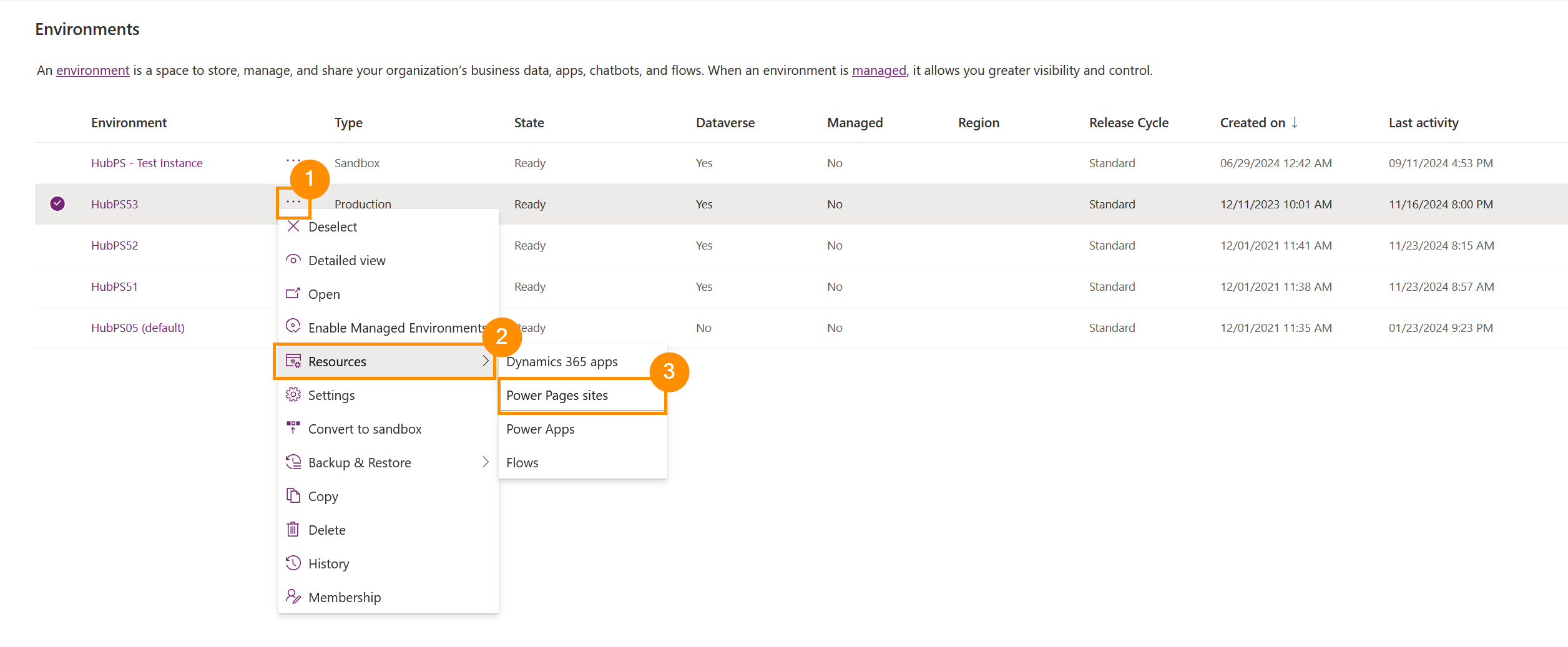Expand the Resources submenu chevron
Image resolution: width=1568 pixels, height=647 pixels.
[485, 361]
